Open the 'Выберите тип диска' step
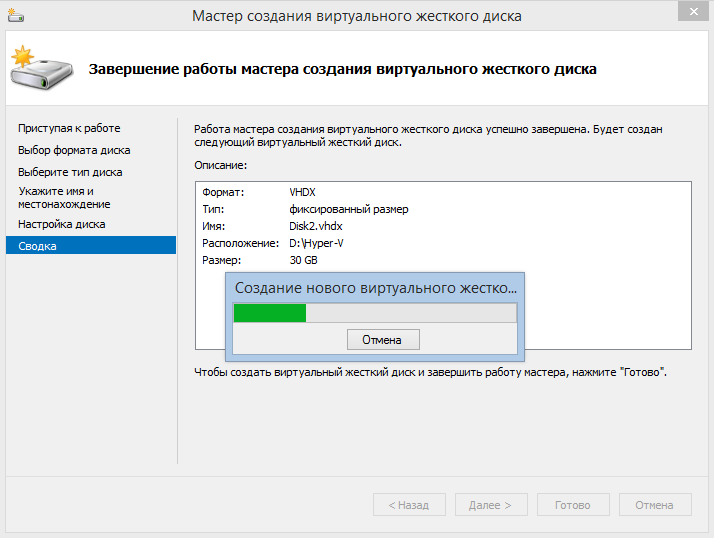 click(70, 172)
